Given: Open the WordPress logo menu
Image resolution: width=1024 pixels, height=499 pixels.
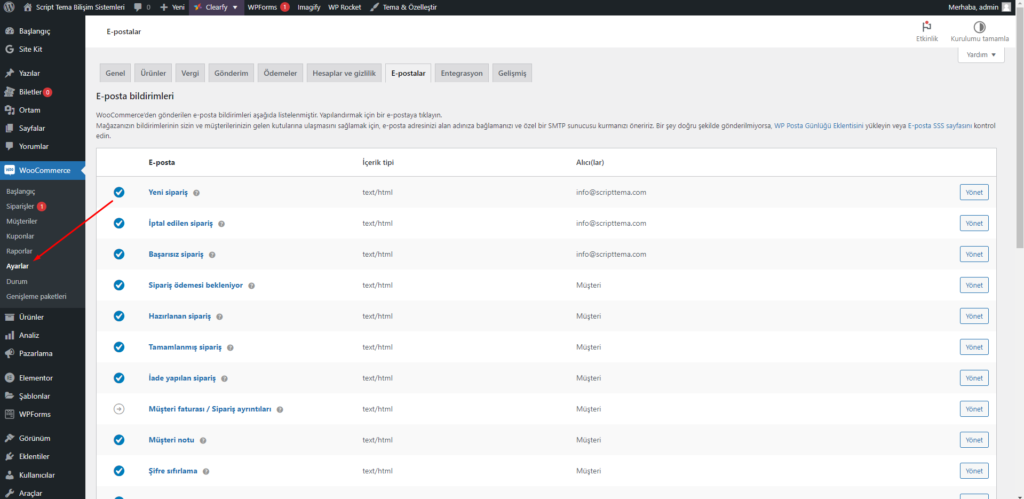Looking at the screenshot, I should [x=9, y=7].
